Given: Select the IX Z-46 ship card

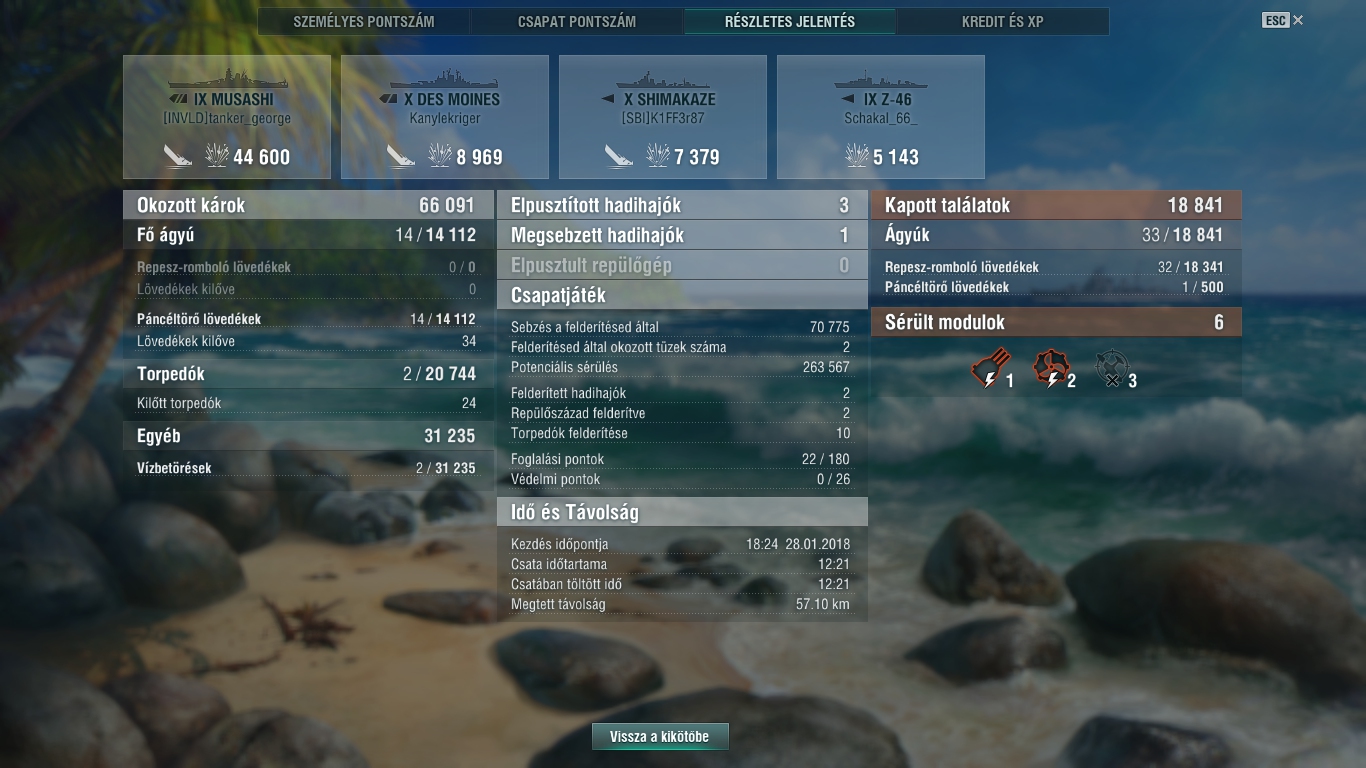Looking at the screenshot, I should [881, 117].
